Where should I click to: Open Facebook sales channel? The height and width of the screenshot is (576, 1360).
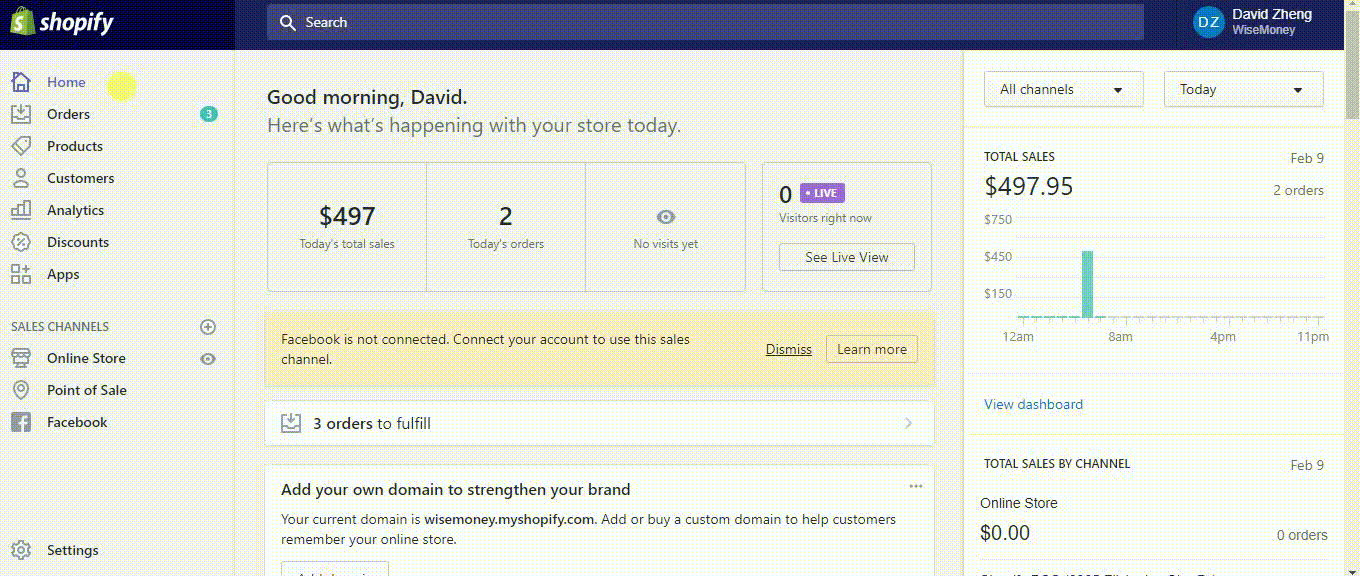(x=77, y=422)
